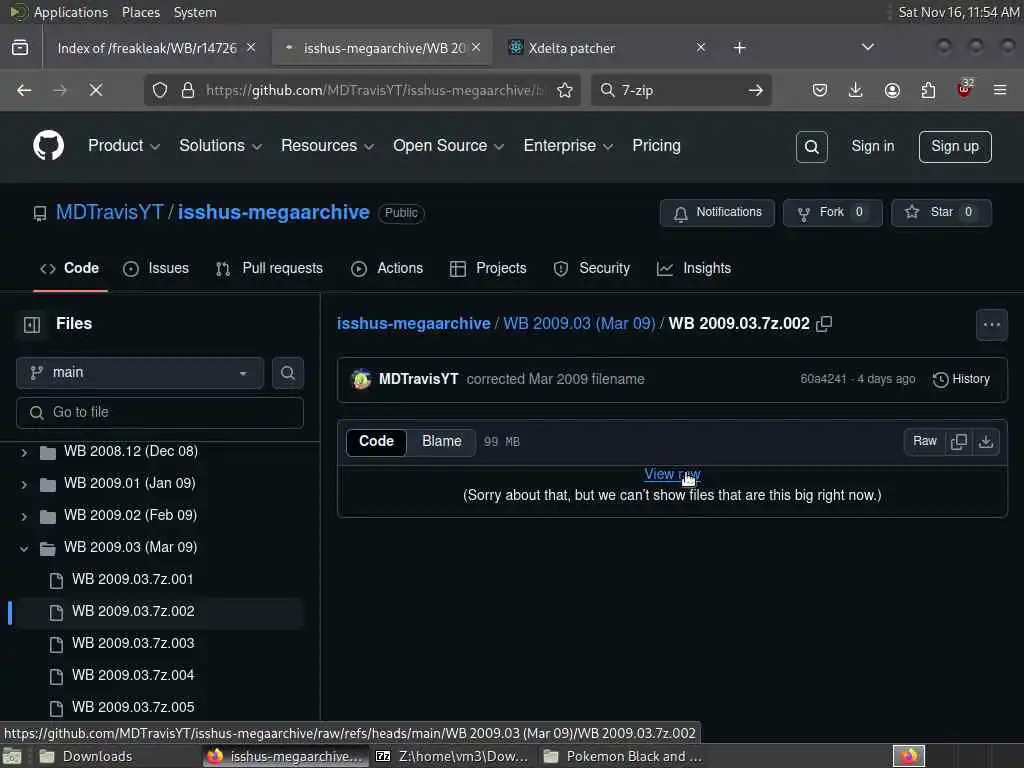Go back using browser arrow
This screenshot has height=768, width=1024.
[24, 90]
